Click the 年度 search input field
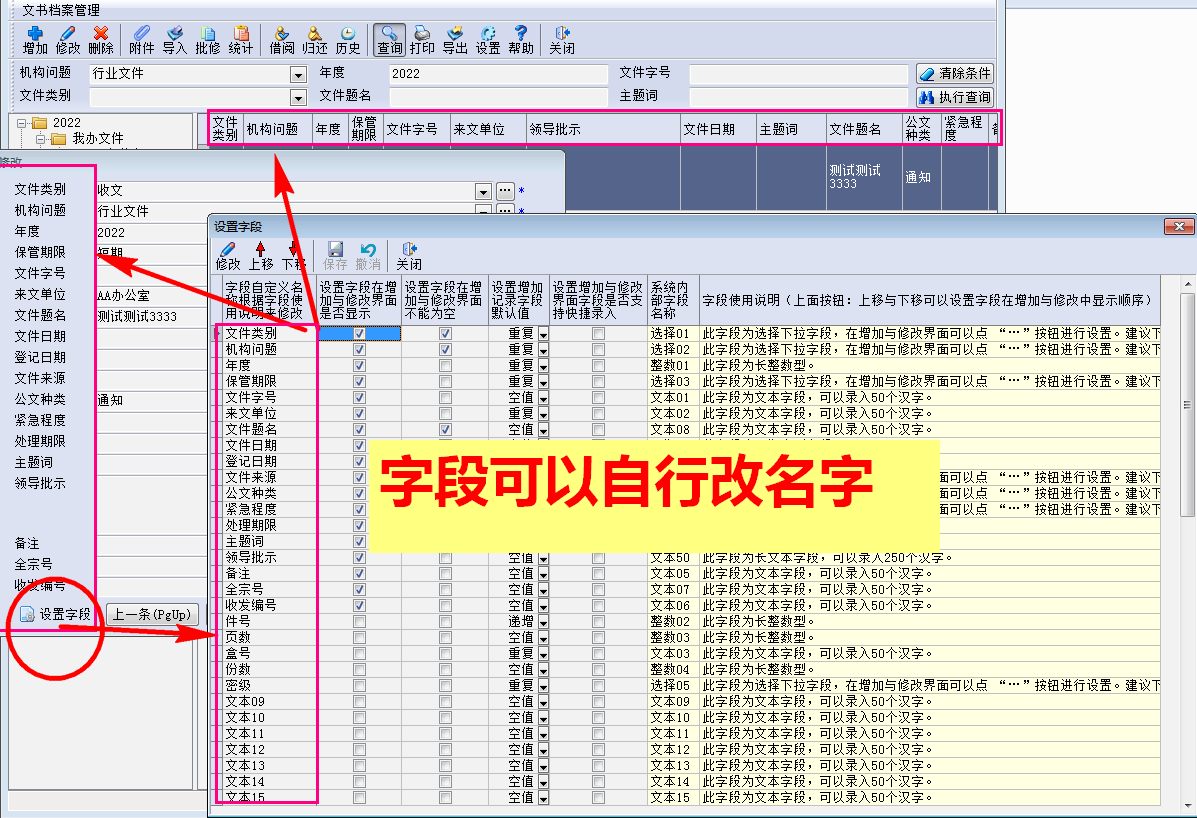The height and width of the screenshot is (818, 1197). click(498, 74)
